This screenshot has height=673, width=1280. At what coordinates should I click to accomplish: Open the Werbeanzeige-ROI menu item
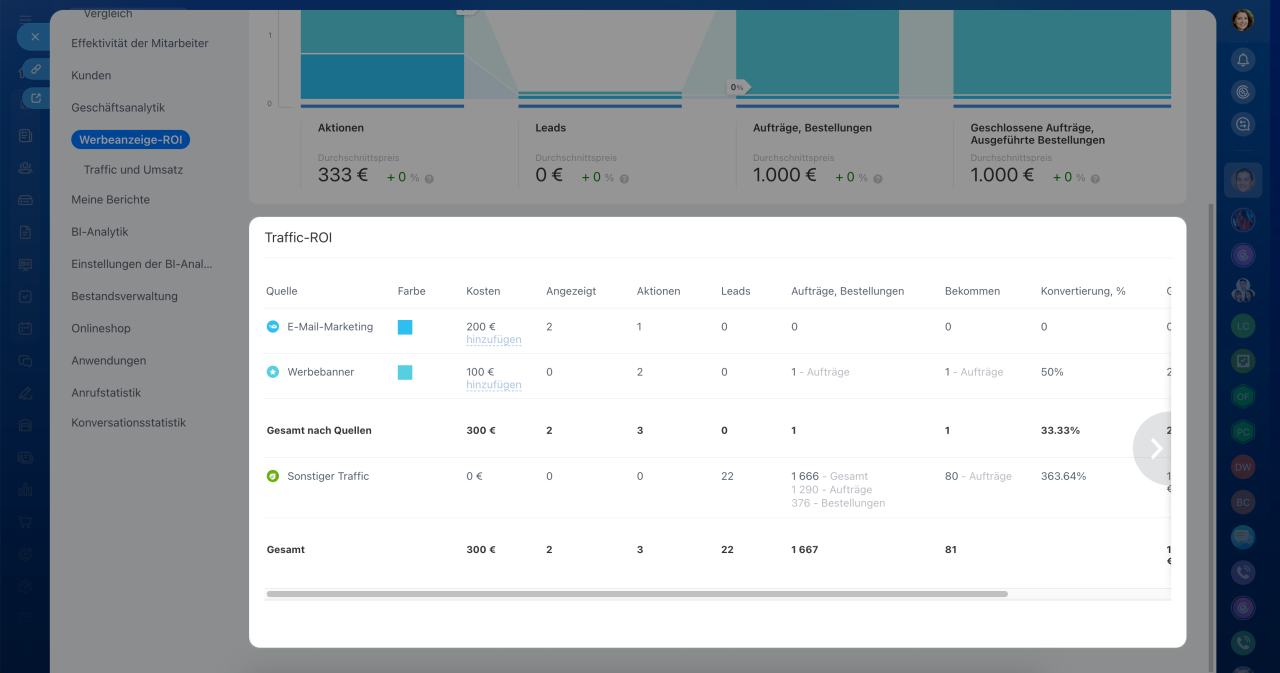131,140
